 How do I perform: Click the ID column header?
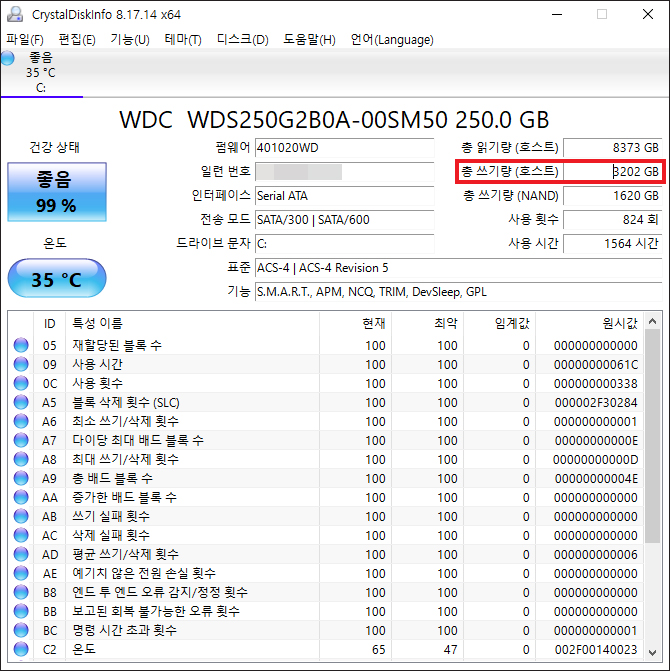(50, 323)
